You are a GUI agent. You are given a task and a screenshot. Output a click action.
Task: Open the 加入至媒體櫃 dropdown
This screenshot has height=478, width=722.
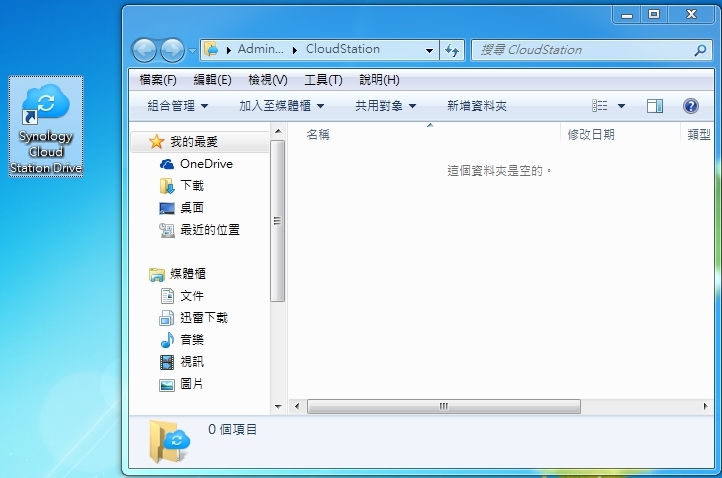click(281, 106)
